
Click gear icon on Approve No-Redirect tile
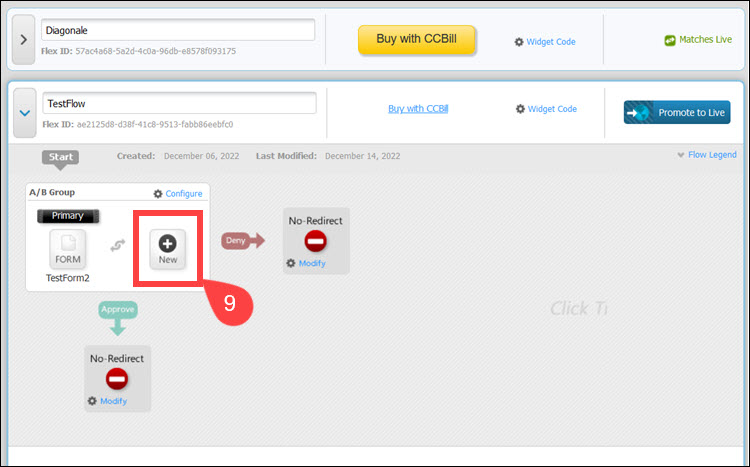pos(92,401)
